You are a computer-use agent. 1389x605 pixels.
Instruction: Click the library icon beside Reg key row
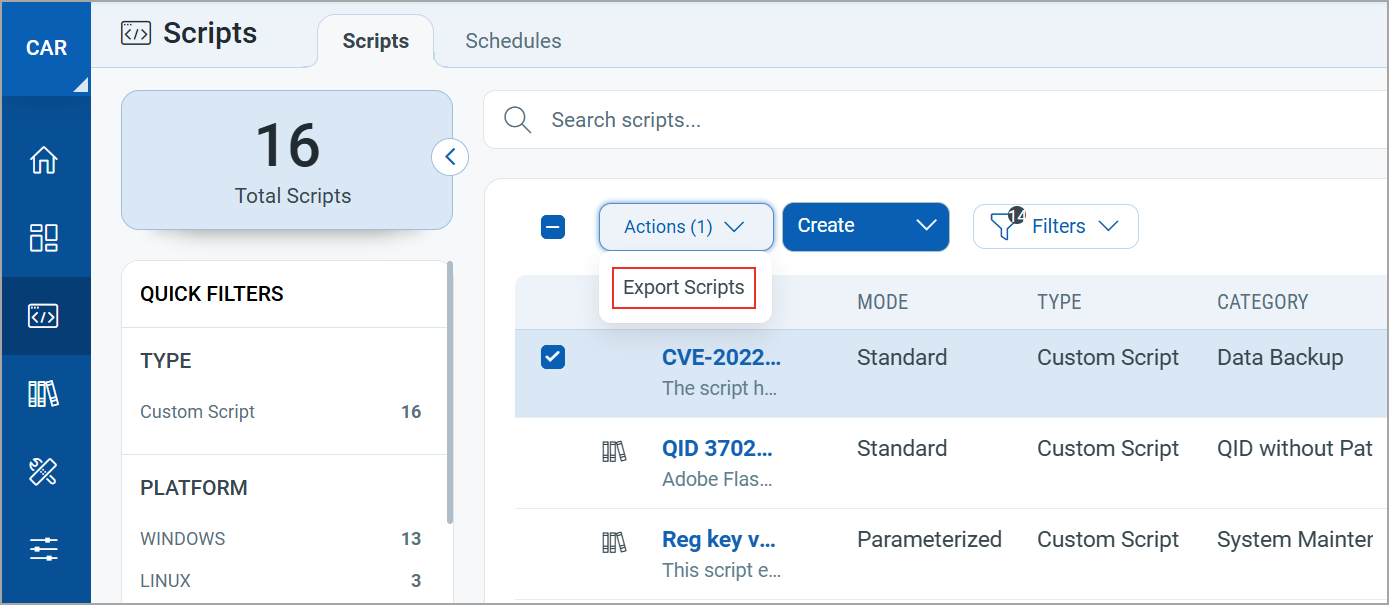614,543
